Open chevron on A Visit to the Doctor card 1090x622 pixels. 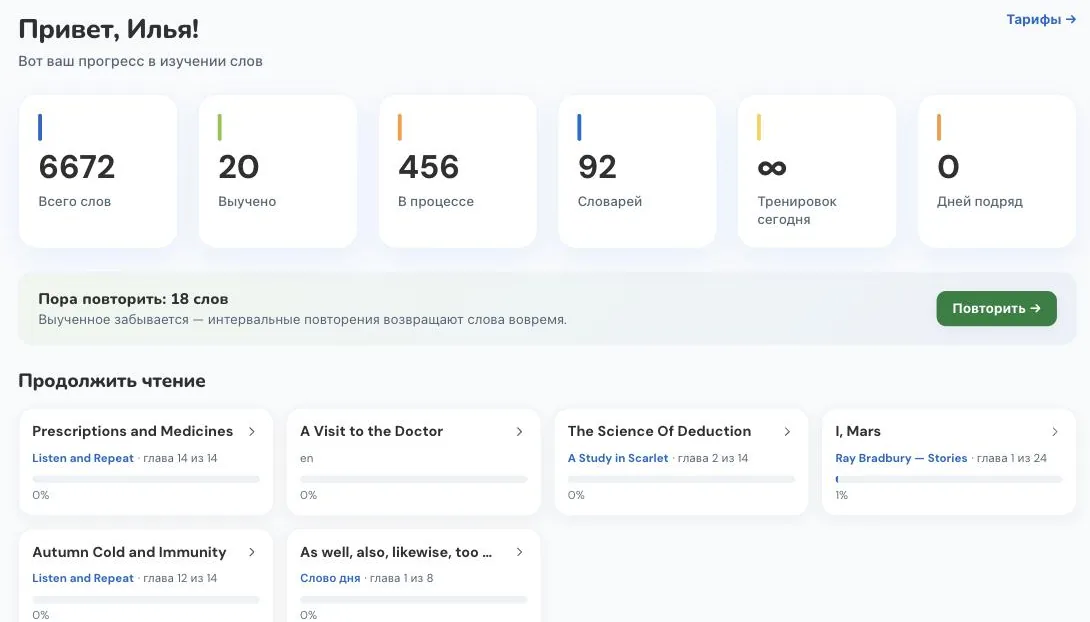pos(519,432)
